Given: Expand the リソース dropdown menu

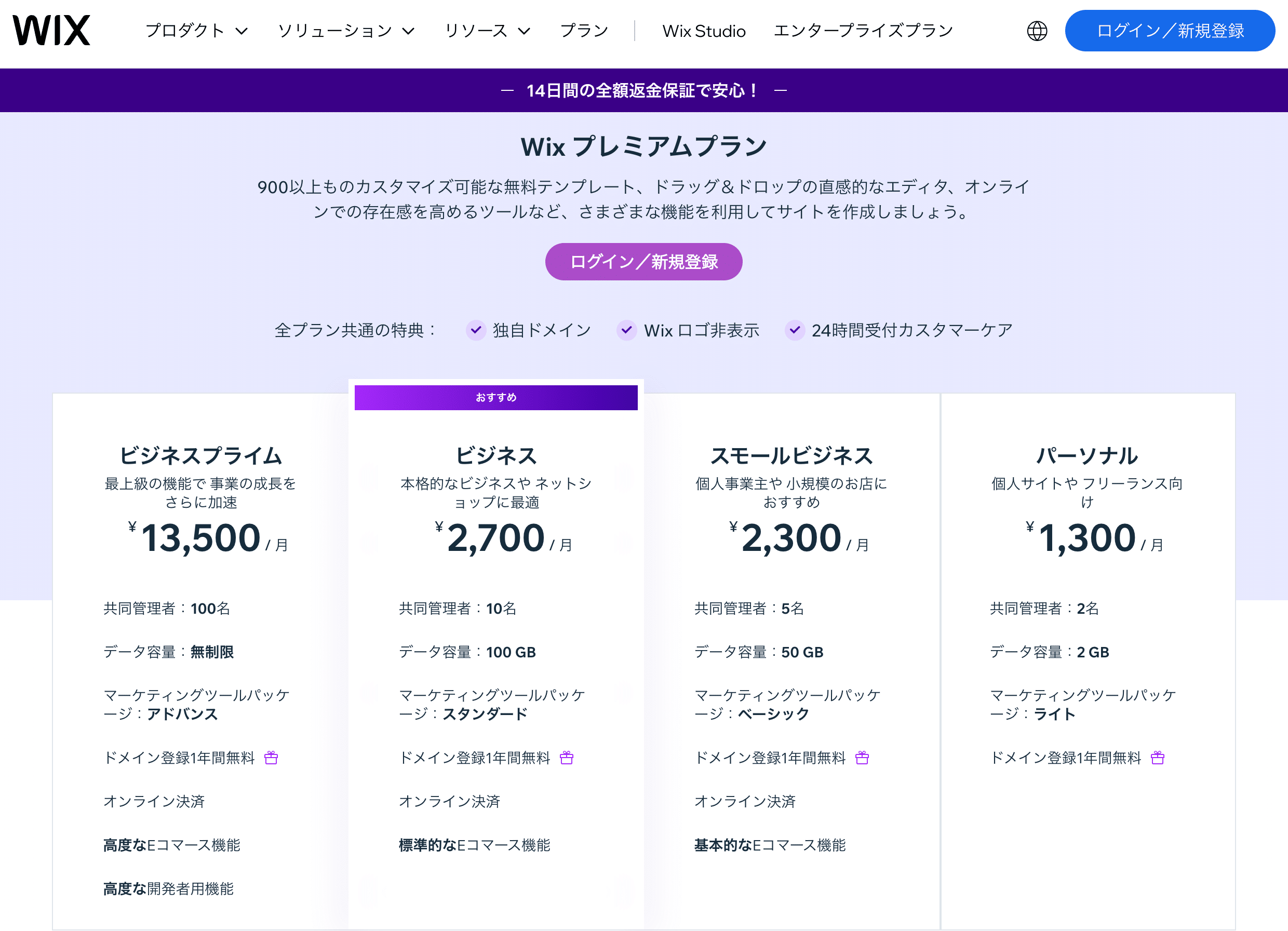Looking at the screenshot, I should point(488,31).
